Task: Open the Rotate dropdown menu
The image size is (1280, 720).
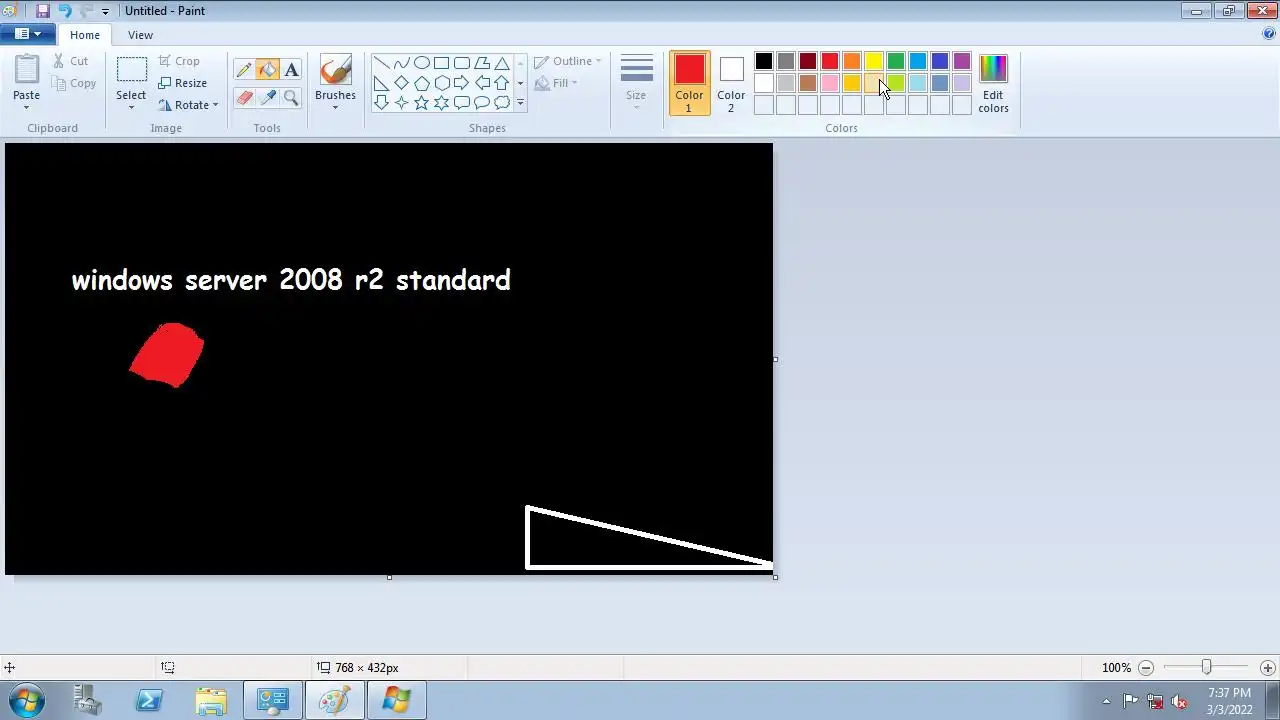Action: pyautogui.click(x=188, y=105)
